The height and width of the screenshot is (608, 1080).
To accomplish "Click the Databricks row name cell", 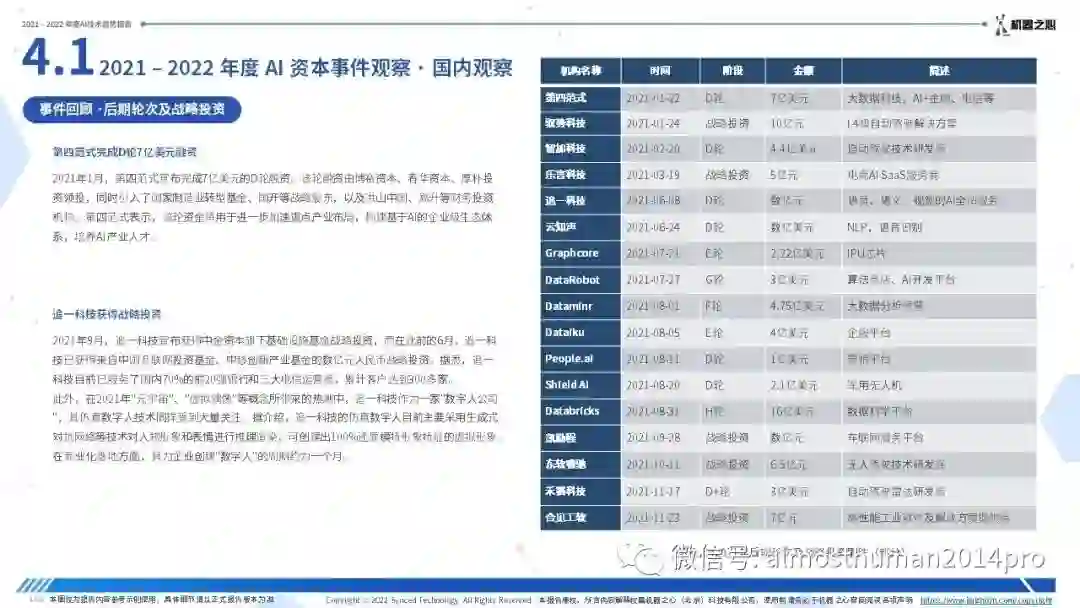I will coord(581,411).
